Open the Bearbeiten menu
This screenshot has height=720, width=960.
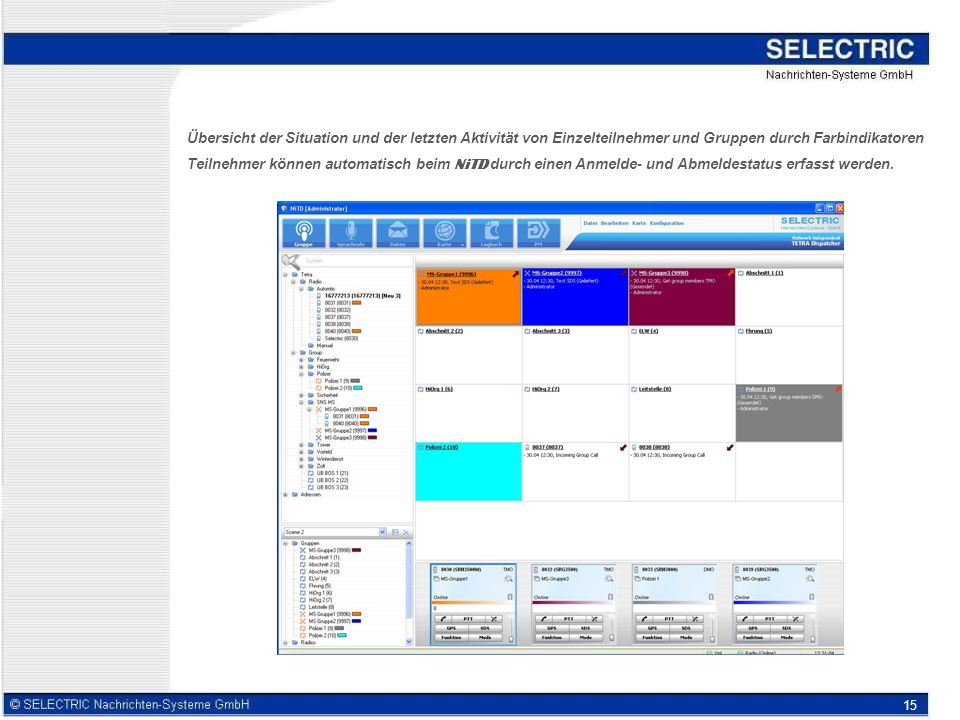click(x=614, y=223)
